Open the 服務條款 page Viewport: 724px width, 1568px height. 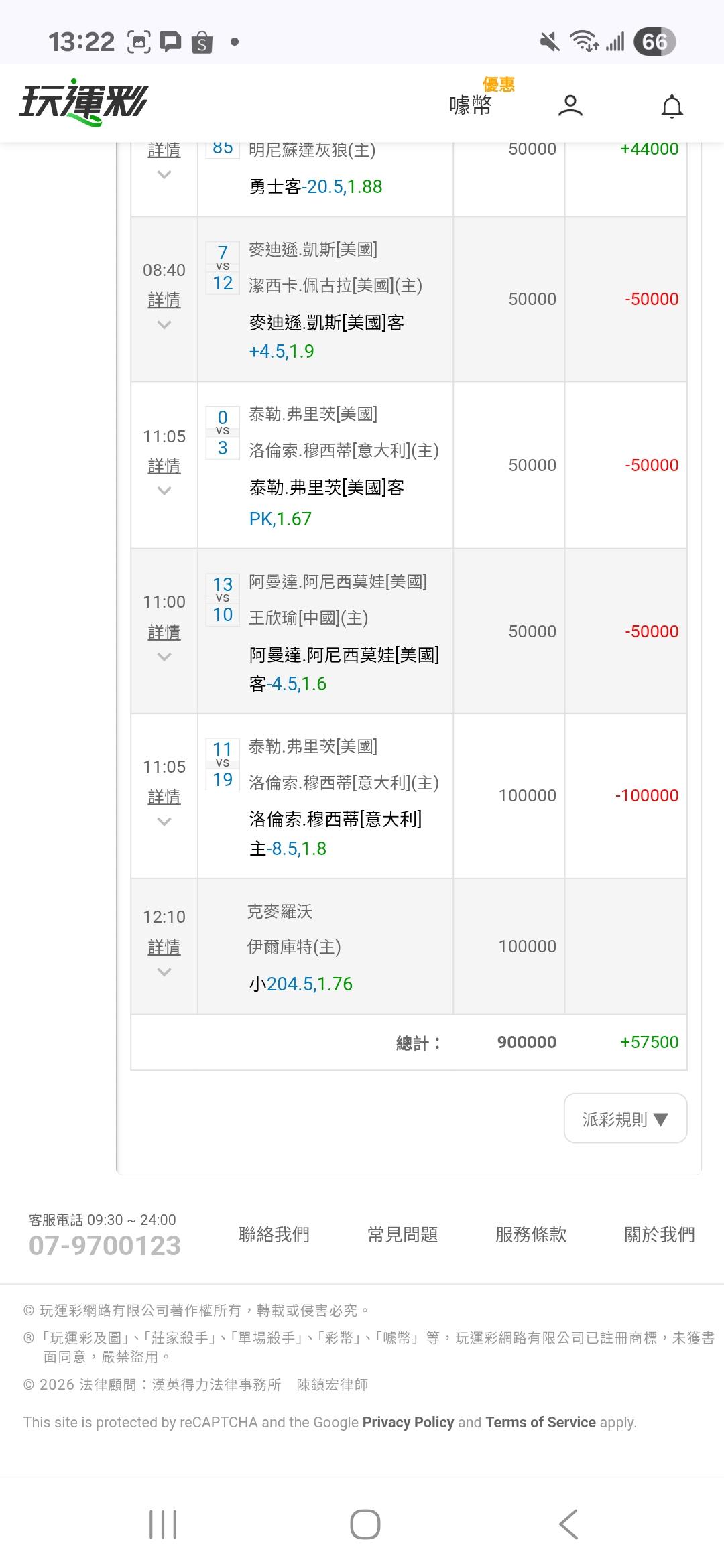click(x=531, y=1234)
